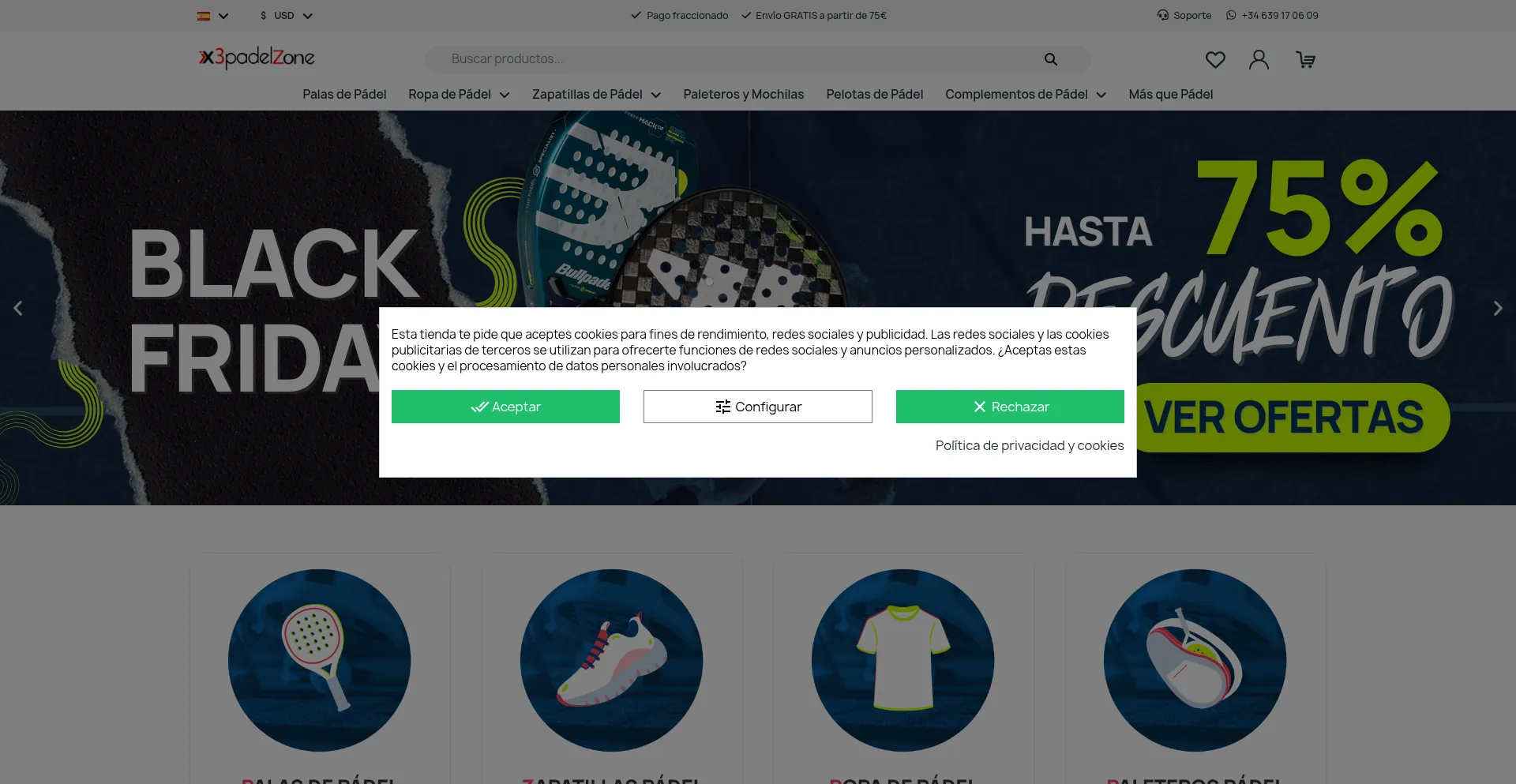Expand the Ropa de Pádel menu
The image size is (1516, 784).
(x=458, y=95)
